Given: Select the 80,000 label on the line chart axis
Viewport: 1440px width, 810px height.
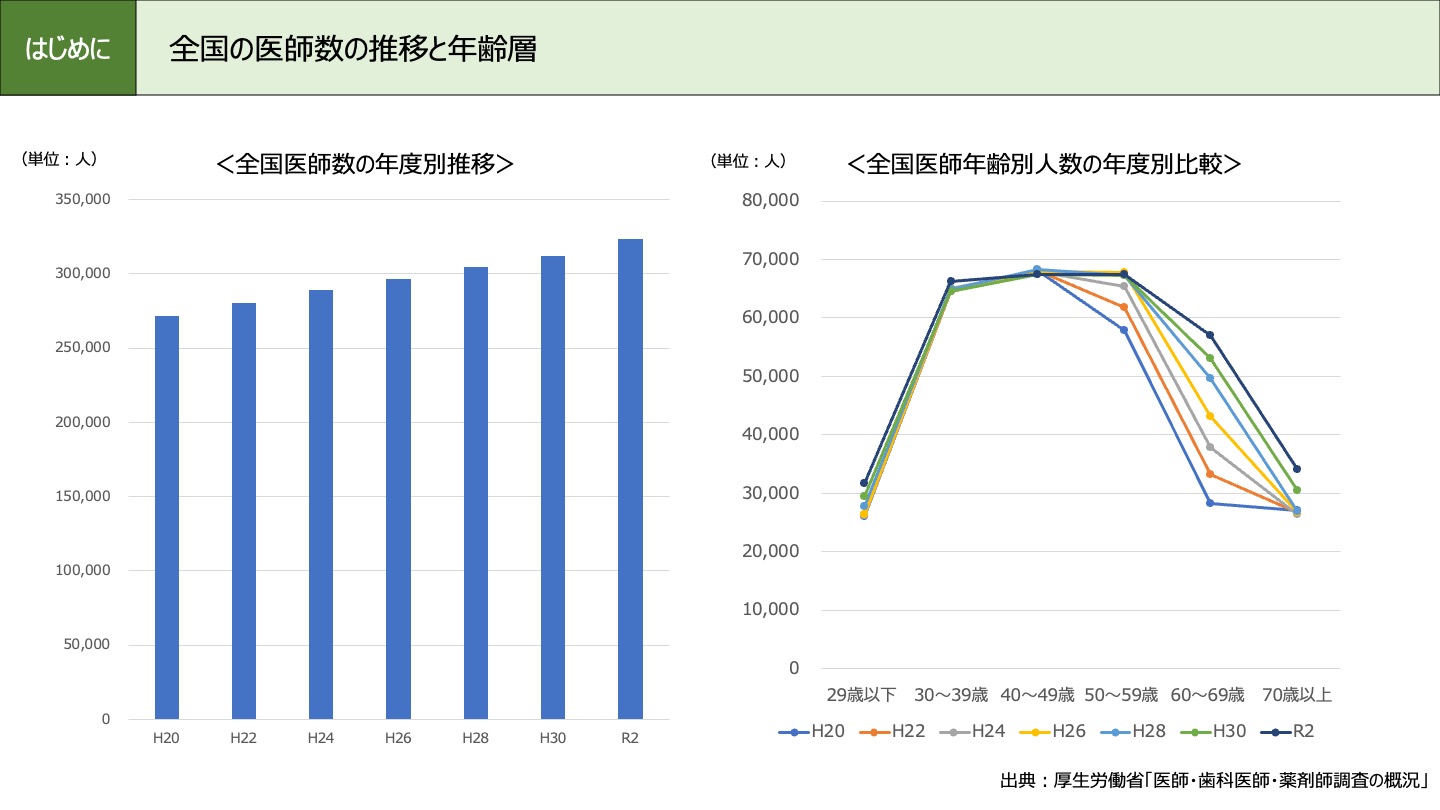Looking at the screenshot, I should pyautogui.click(x=770, y=200).
